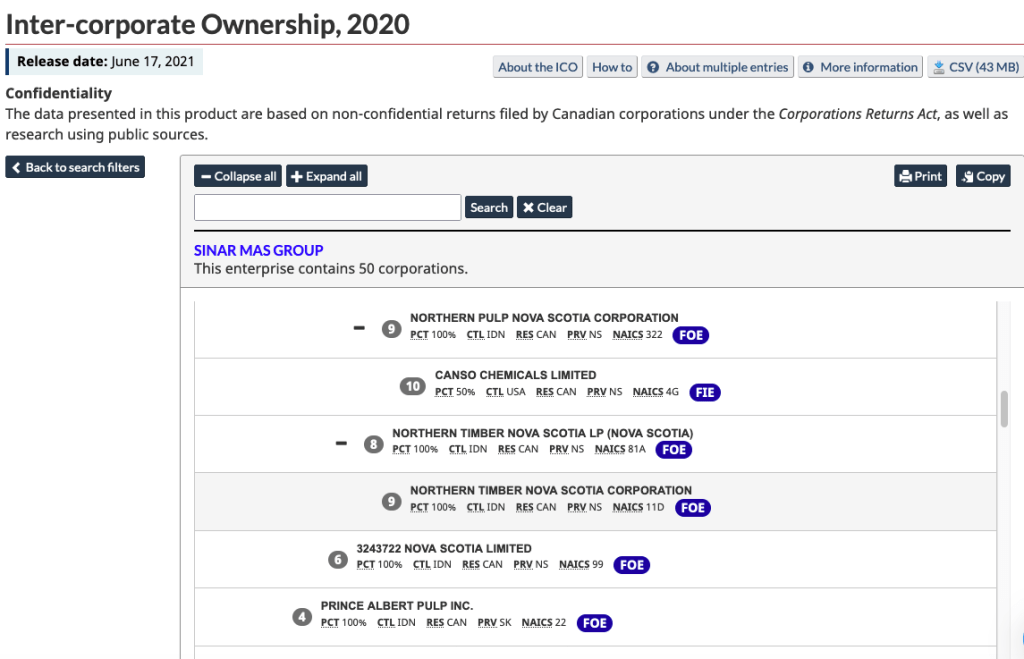1024x659 pixels.
Task: Open the How to page
Action: click(612, 67)
